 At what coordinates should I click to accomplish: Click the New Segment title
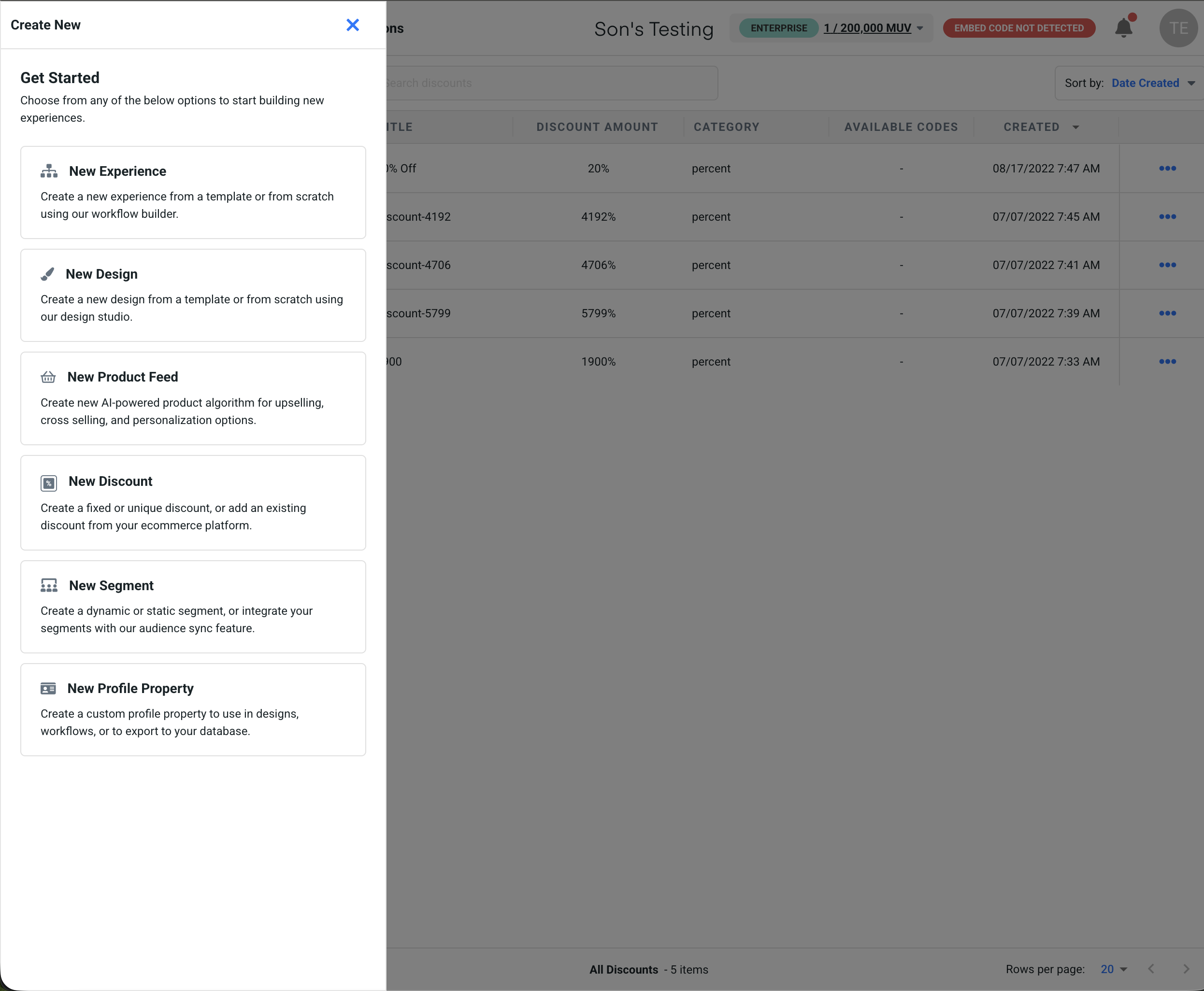(x=112, y=586)
